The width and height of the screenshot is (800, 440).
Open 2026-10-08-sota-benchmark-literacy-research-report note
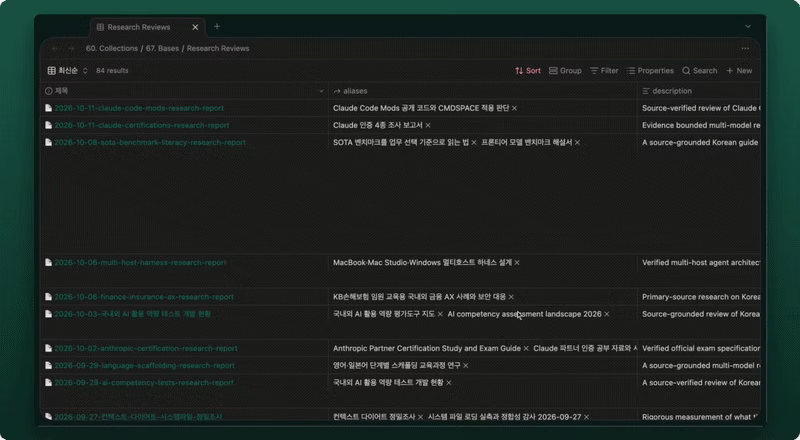[150, 143]
